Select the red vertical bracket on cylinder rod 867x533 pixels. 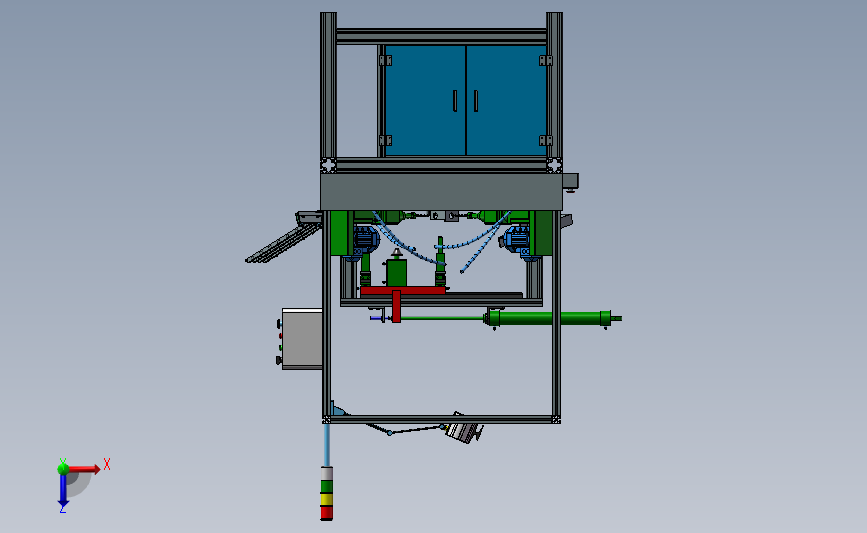(396, 306)
